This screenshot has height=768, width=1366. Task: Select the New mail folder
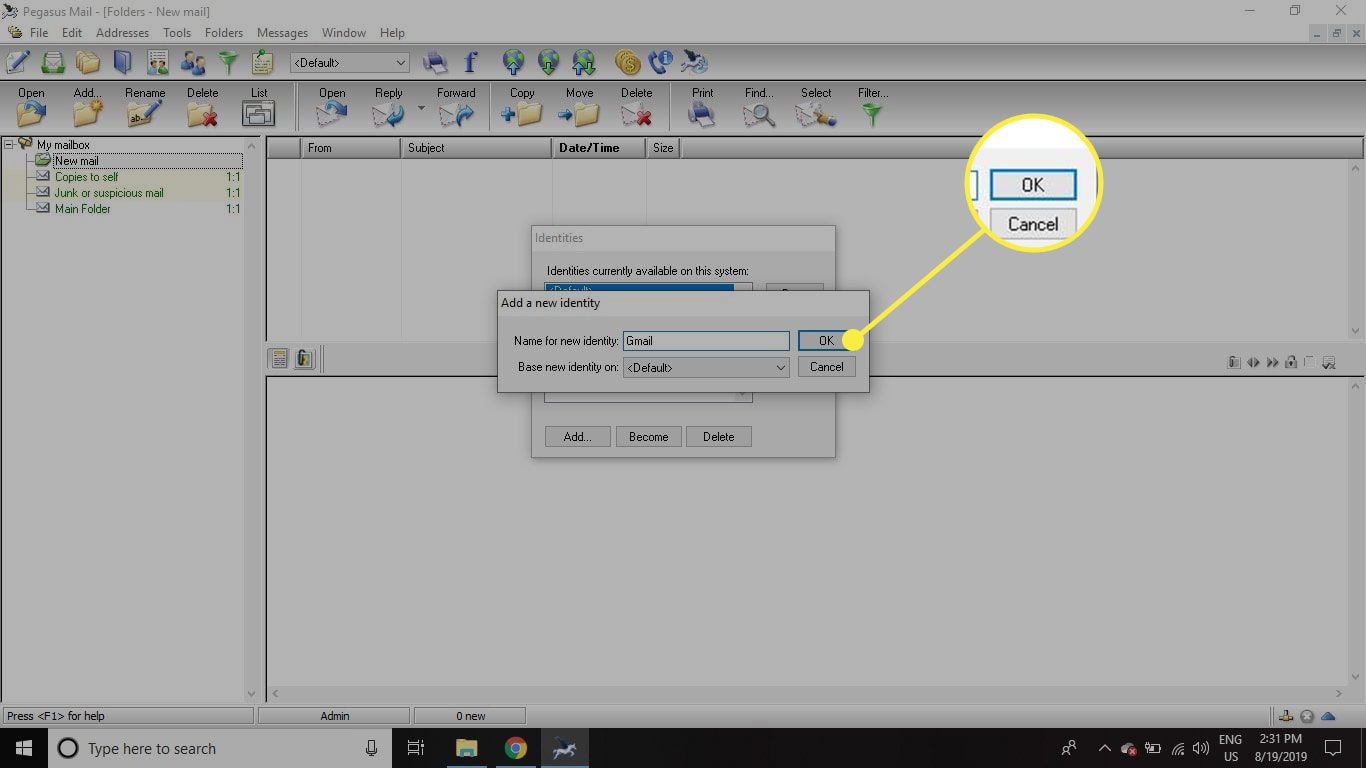point(76,161)
